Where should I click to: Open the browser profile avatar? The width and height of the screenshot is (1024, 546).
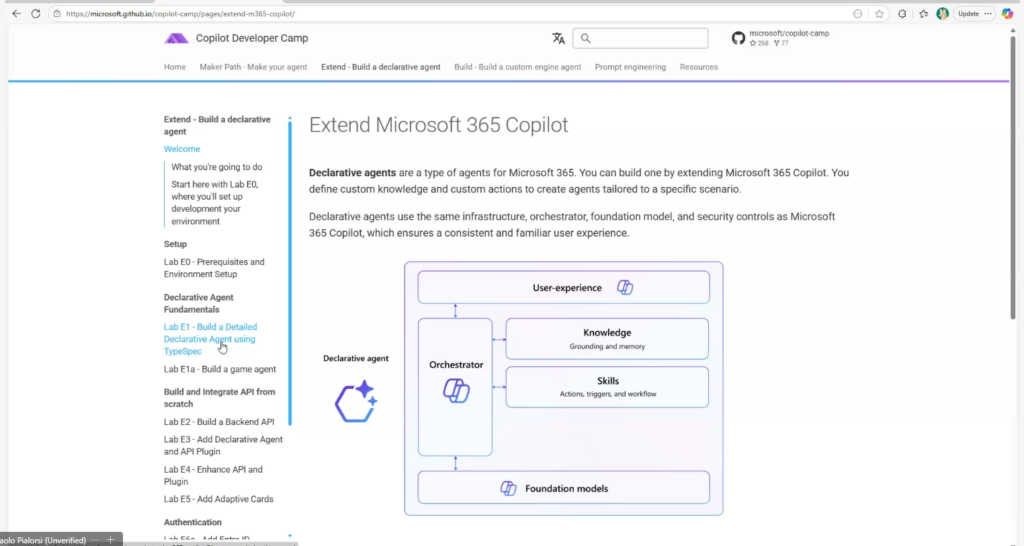[x=942, y=14]
